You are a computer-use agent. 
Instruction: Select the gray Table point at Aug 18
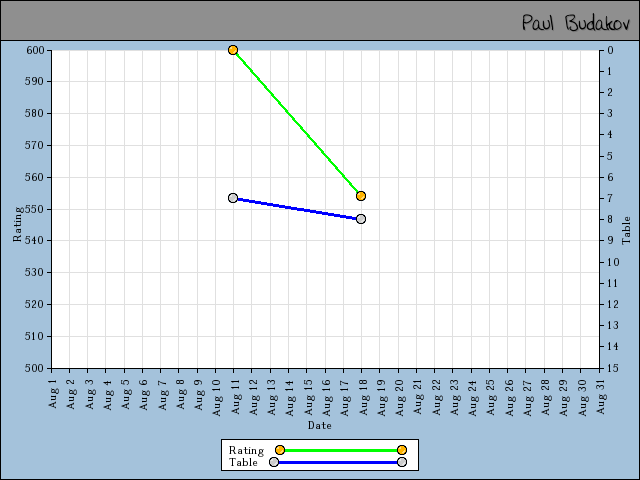(x=361, y=219)
